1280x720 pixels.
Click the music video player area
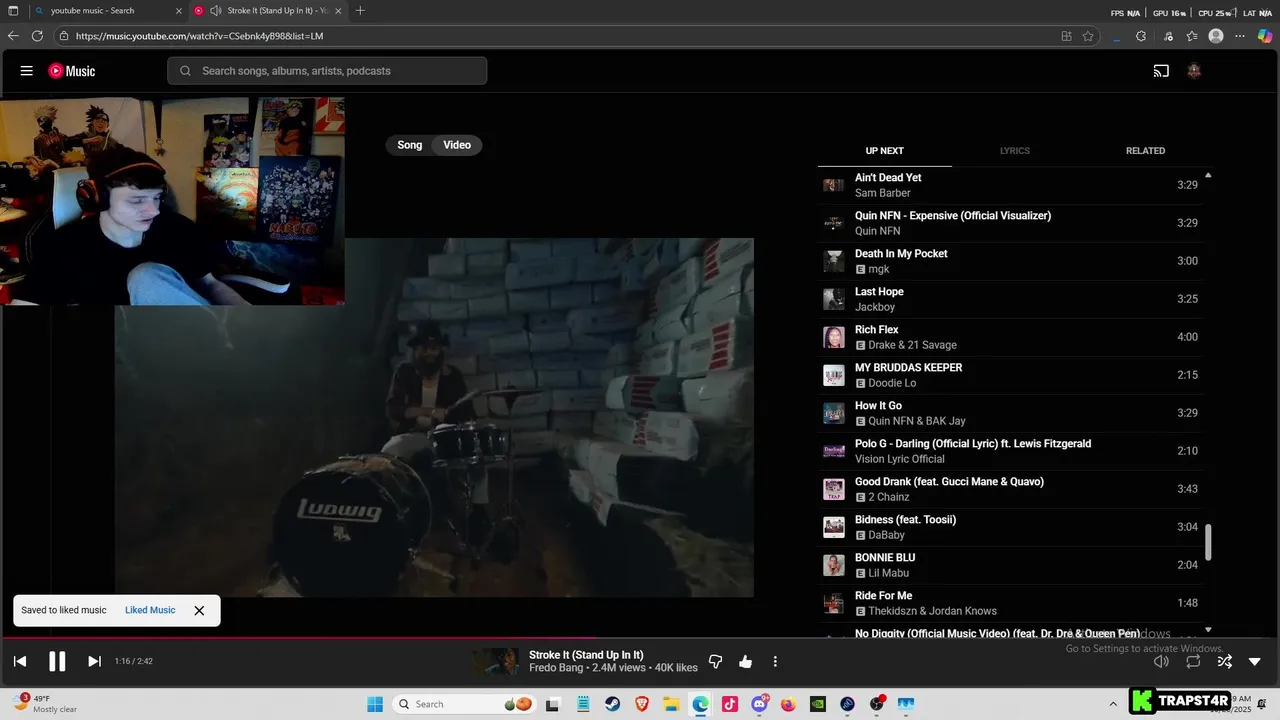(434, 417)
